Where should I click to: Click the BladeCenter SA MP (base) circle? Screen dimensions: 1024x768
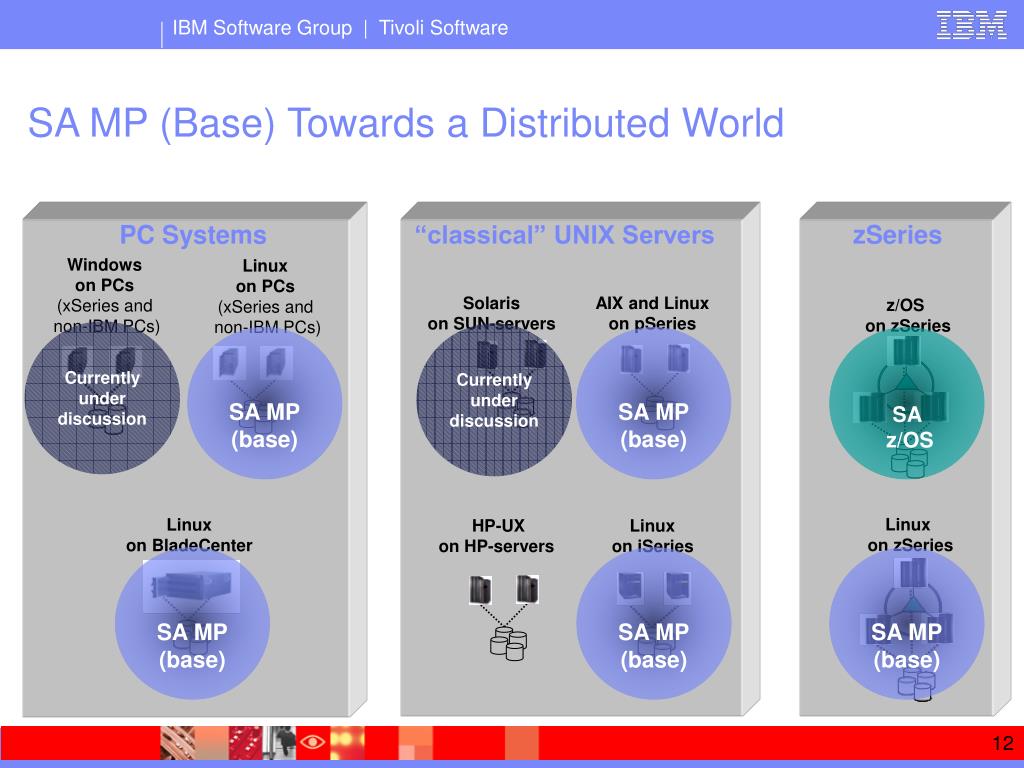pos(192,624)
